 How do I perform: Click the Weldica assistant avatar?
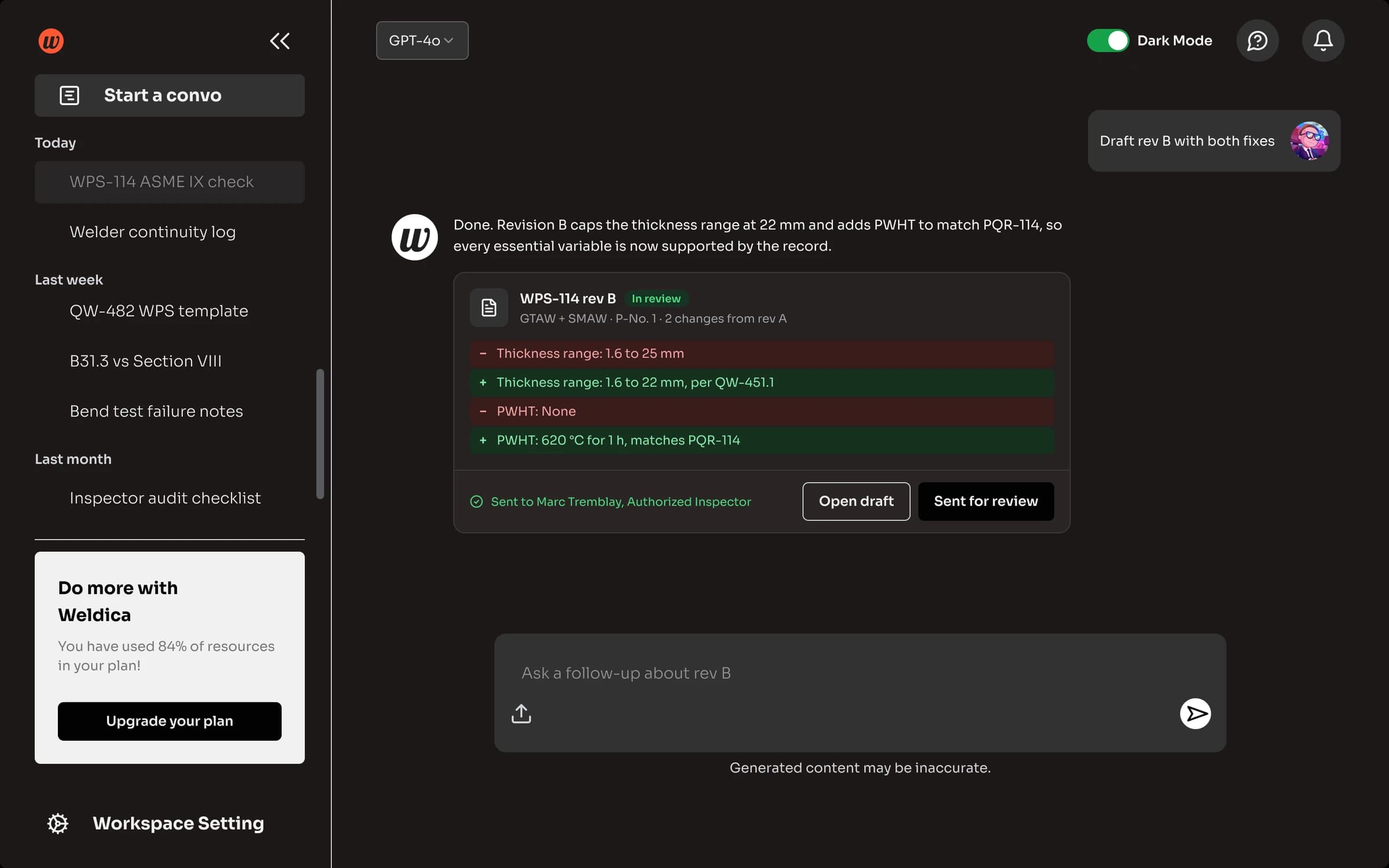[x=414, y=237]
